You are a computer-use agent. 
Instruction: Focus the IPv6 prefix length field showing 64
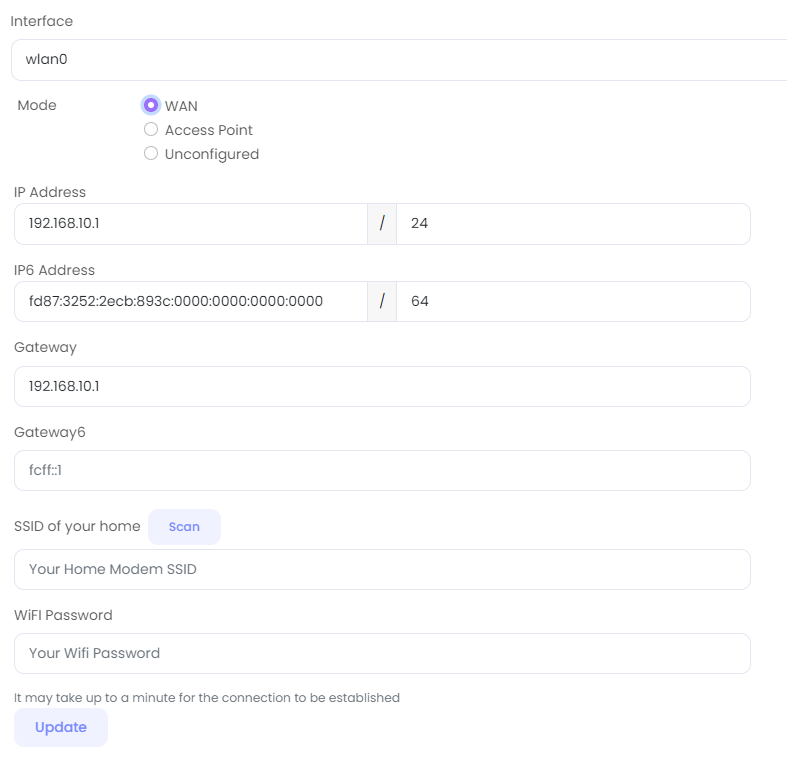point(572,301)
